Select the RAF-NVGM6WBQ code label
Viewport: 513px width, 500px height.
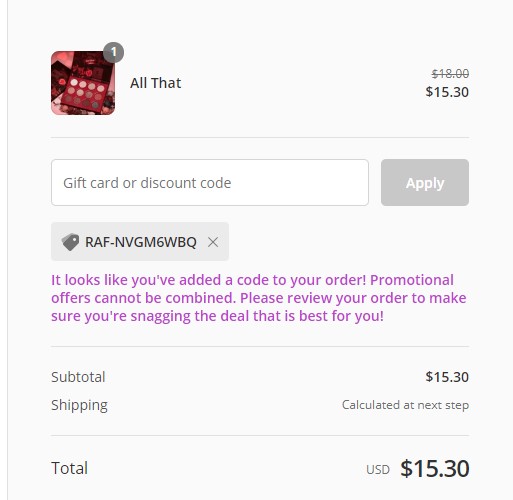[x=141, y=242]
